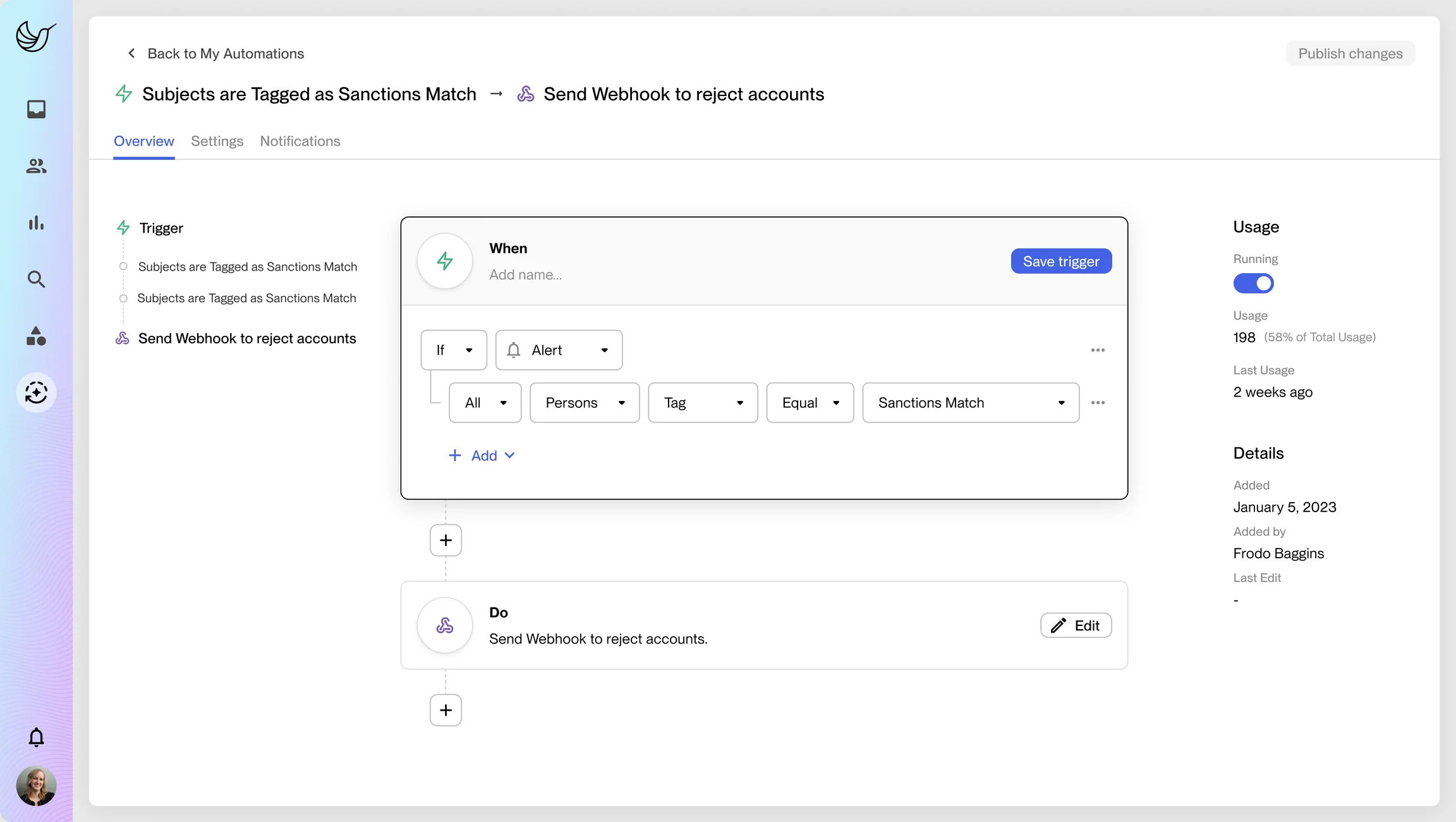The image size is (1456, 822).
Task: Click the webhook icon in Do card
Action: click(445, 625)
